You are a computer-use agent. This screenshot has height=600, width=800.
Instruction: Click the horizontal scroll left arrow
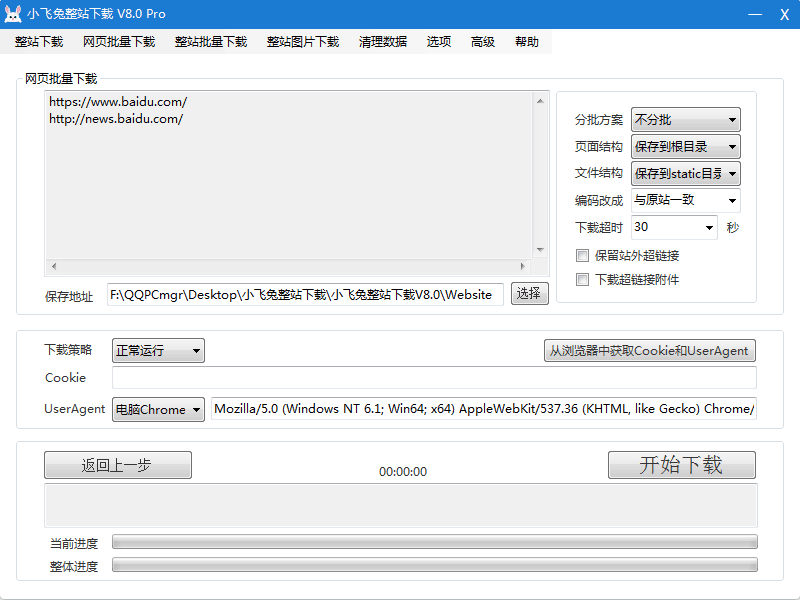tap(54, 267)
